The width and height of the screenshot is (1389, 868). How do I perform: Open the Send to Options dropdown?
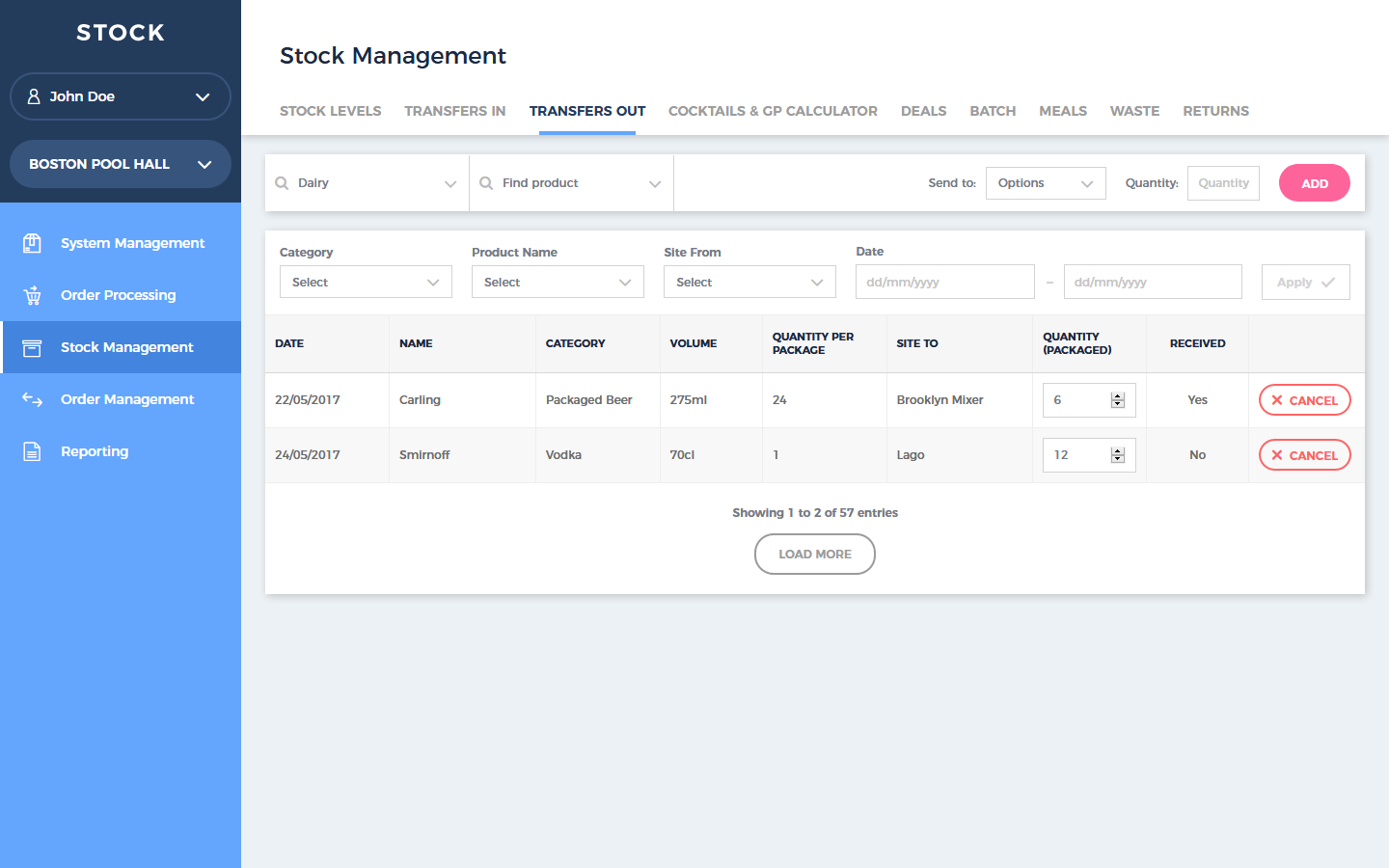(1045, 183)
